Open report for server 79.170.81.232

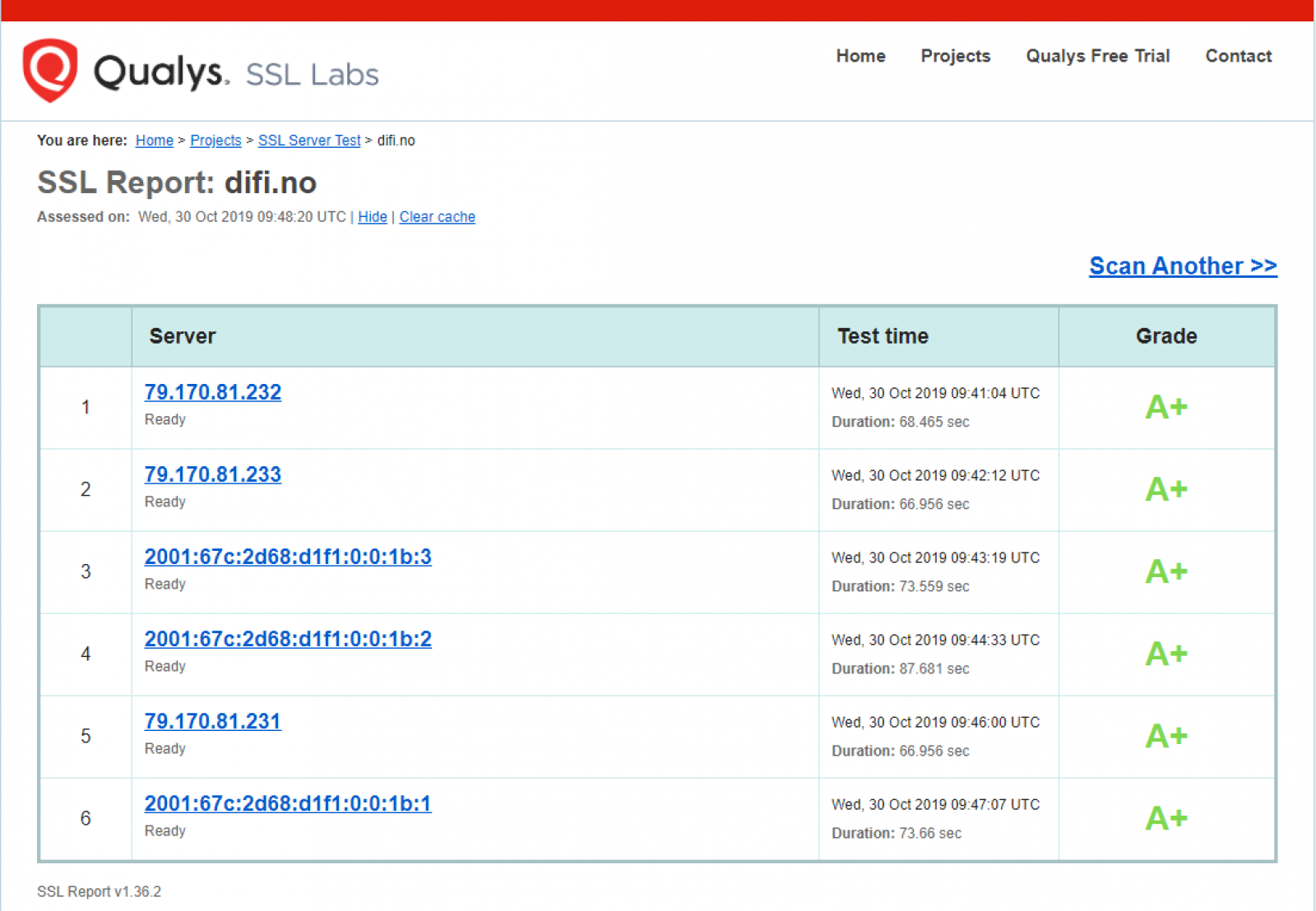click(x=212, y=392)
